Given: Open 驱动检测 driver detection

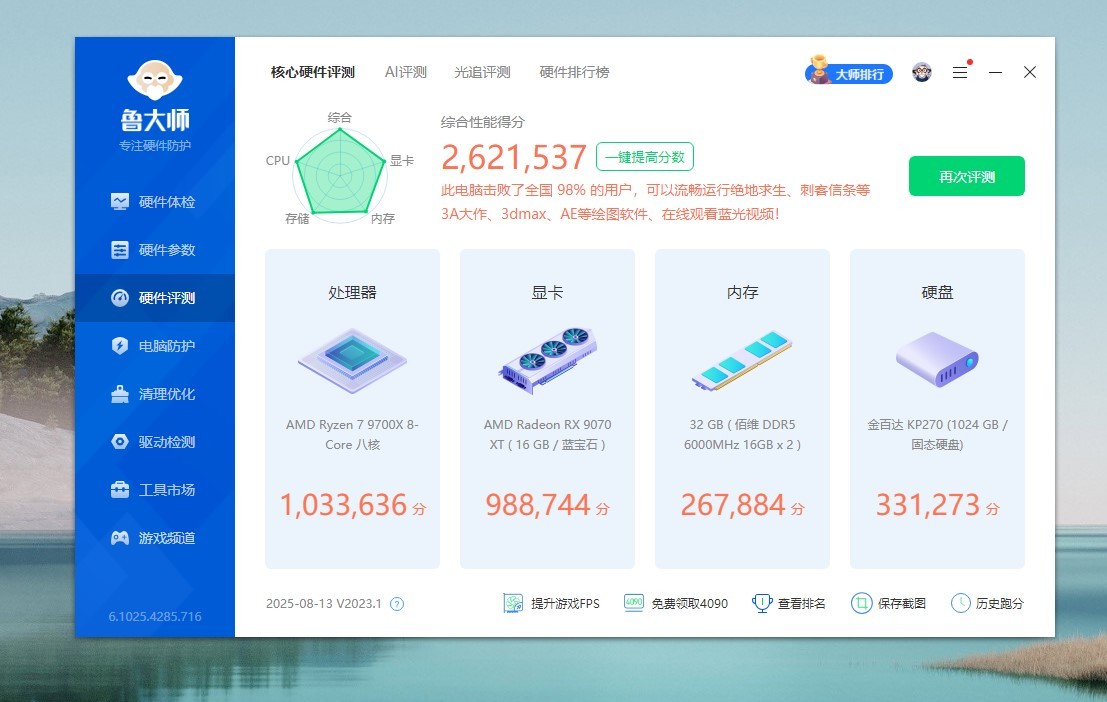Looking at the screenshot, I should click(x=153, y=442).
